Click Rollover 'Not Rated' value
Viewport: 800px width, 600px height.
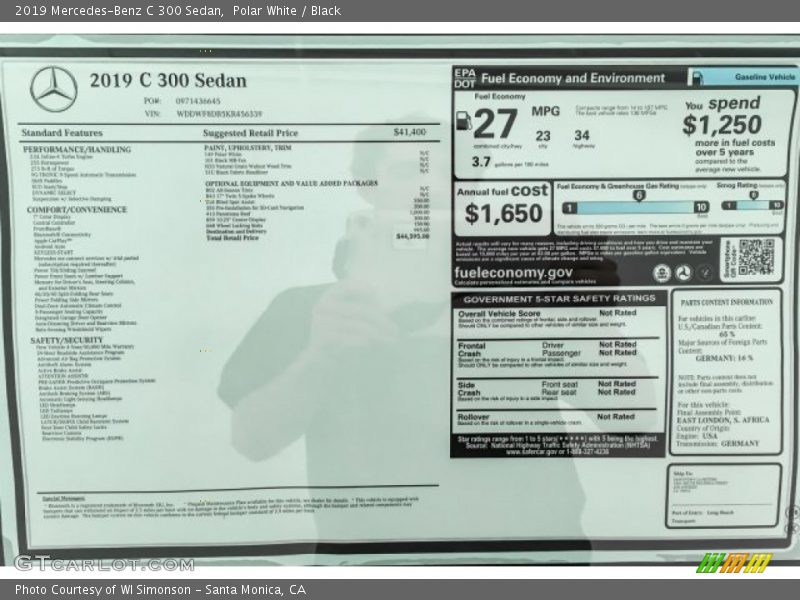pyautogui.click(x=616, y=417)
